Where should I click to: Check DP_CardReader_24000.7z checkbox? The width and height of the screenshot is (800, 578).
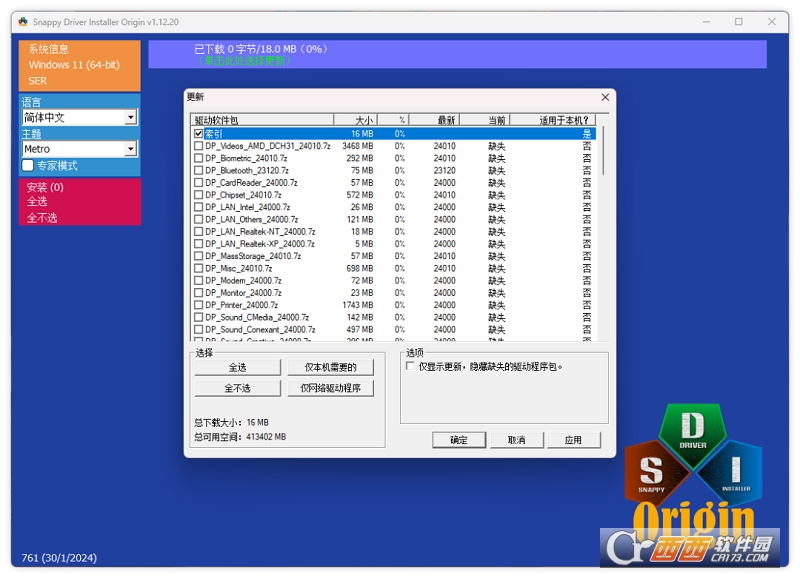(198, 183)
